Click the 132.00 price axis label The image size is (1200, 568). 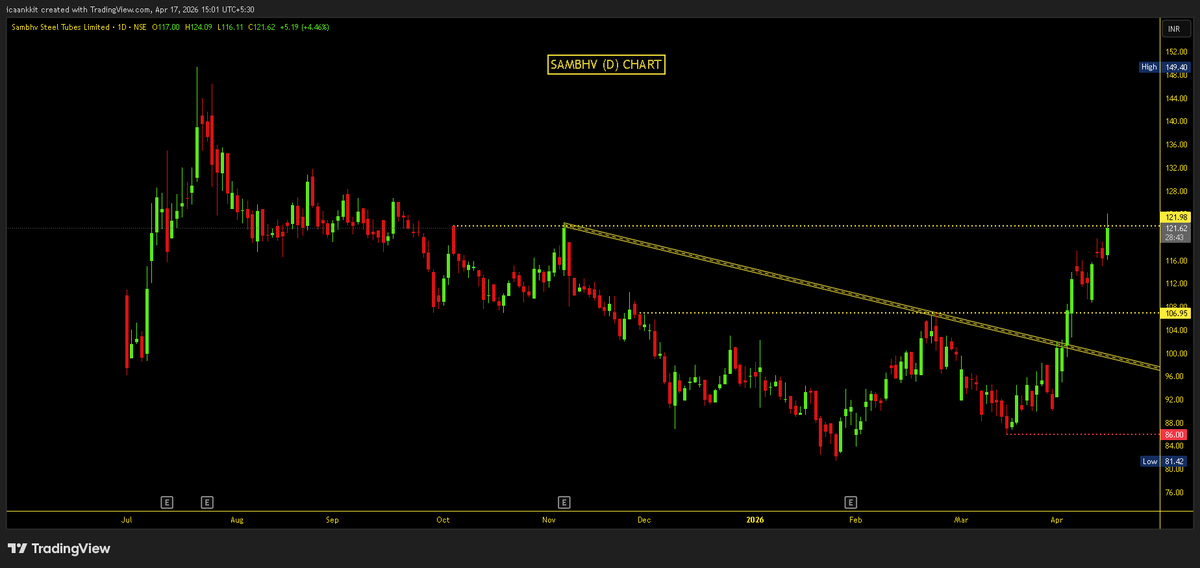point(1176,169)
